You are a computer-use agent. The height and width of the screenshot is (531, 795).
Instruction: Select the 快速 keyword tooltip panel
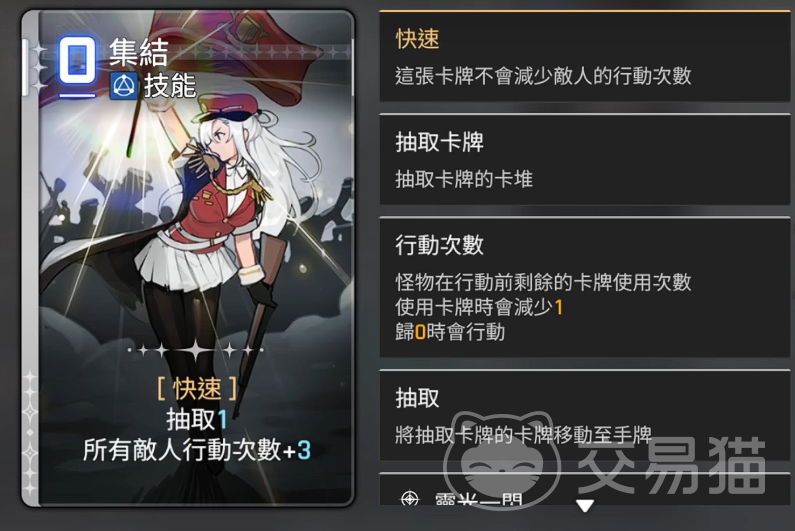click(585, 56)
